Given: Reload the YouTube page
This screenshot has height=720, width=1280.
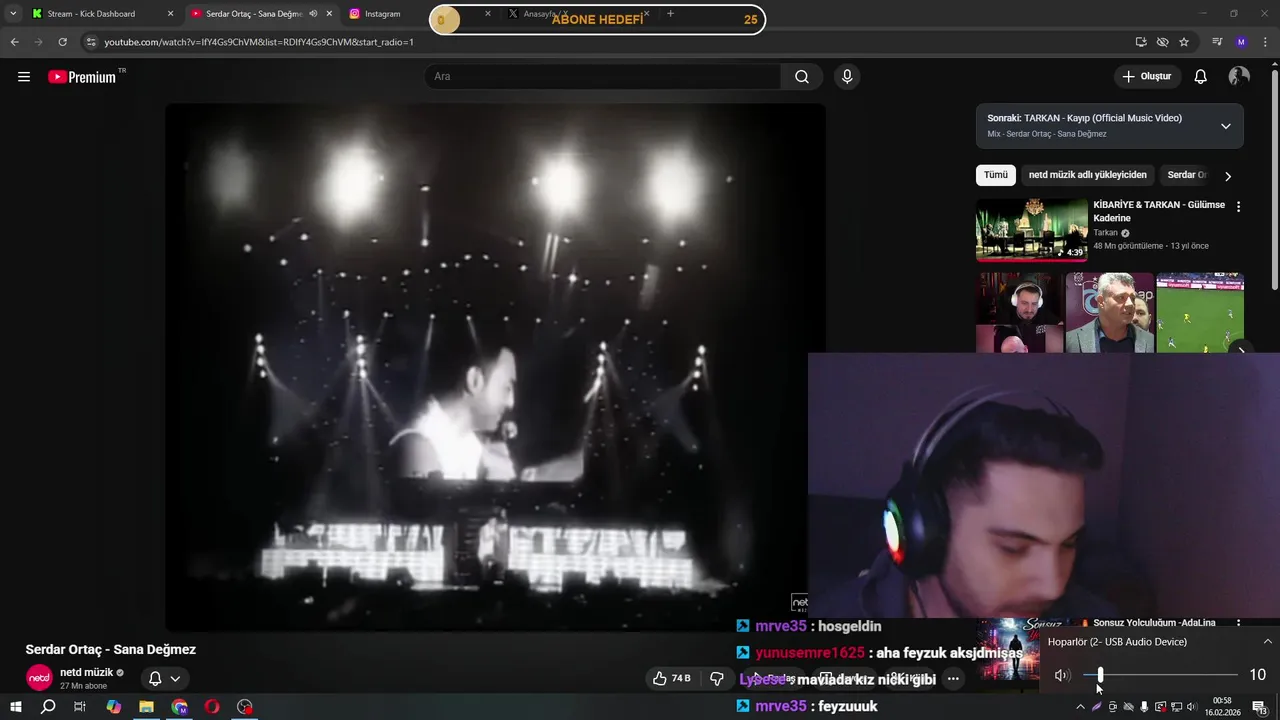Looking at the screenshot, I should [62, 42].
